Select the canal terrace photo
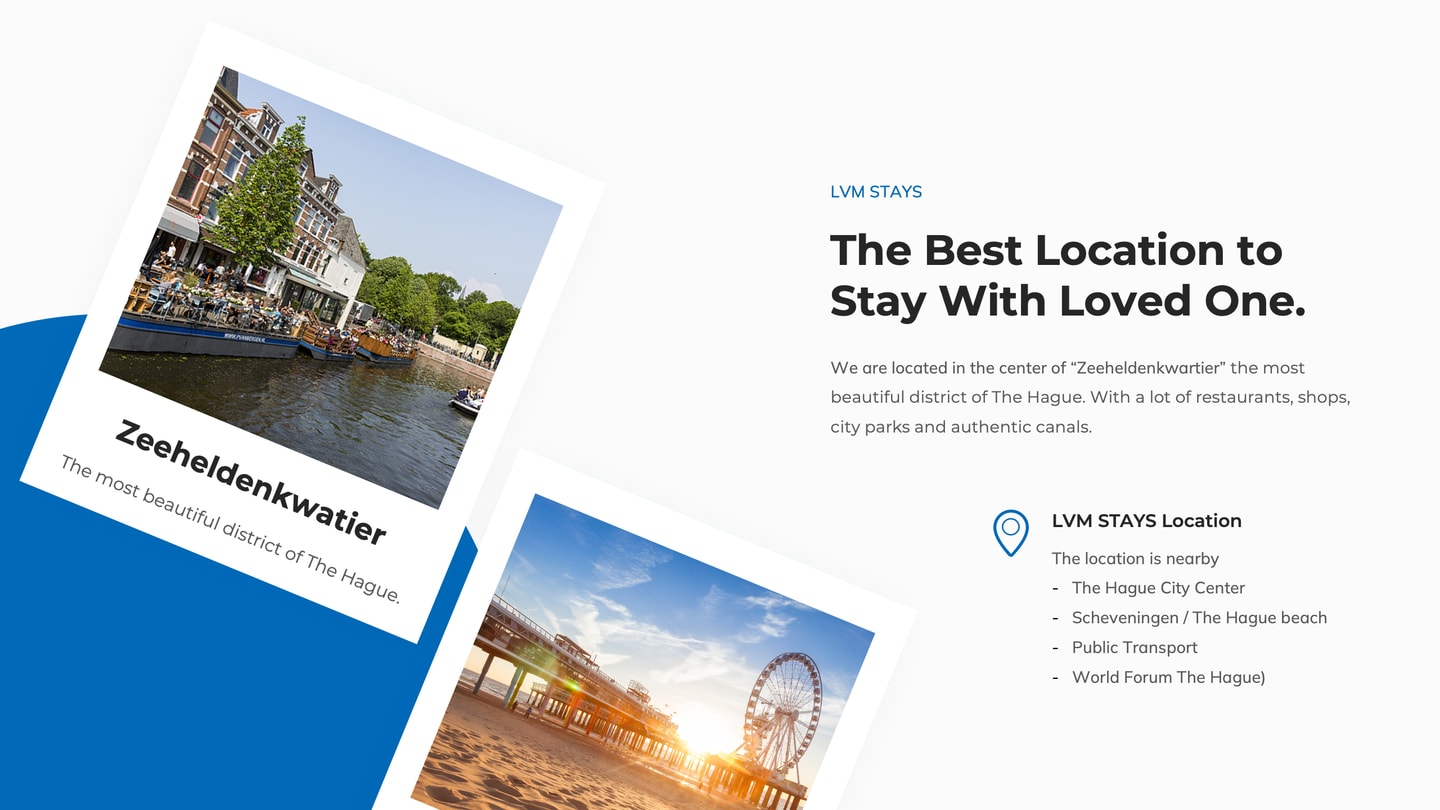1440x810 pixels. click(331, 287)
